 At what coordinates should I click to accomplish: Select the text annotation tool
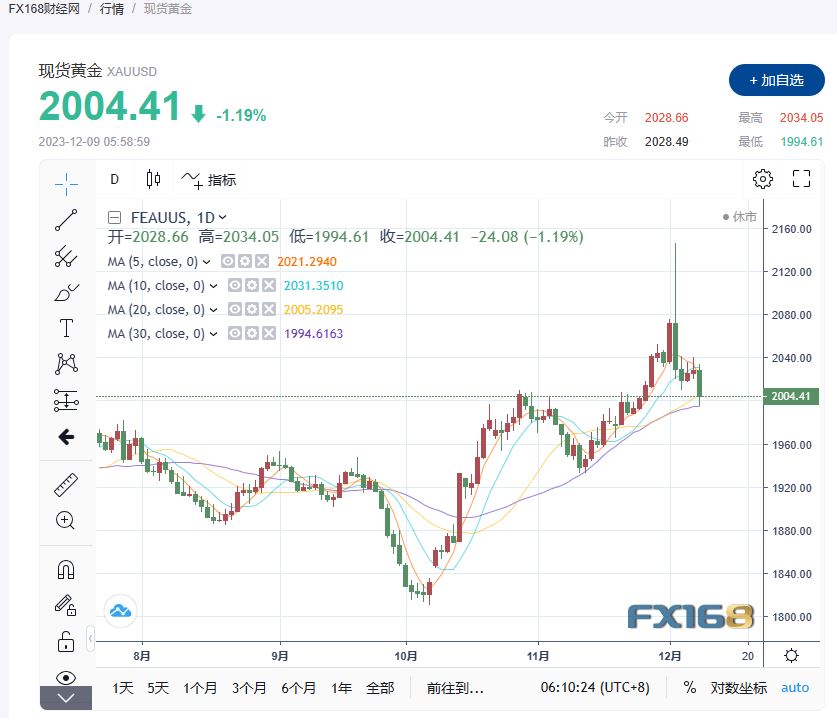point(66,328)
